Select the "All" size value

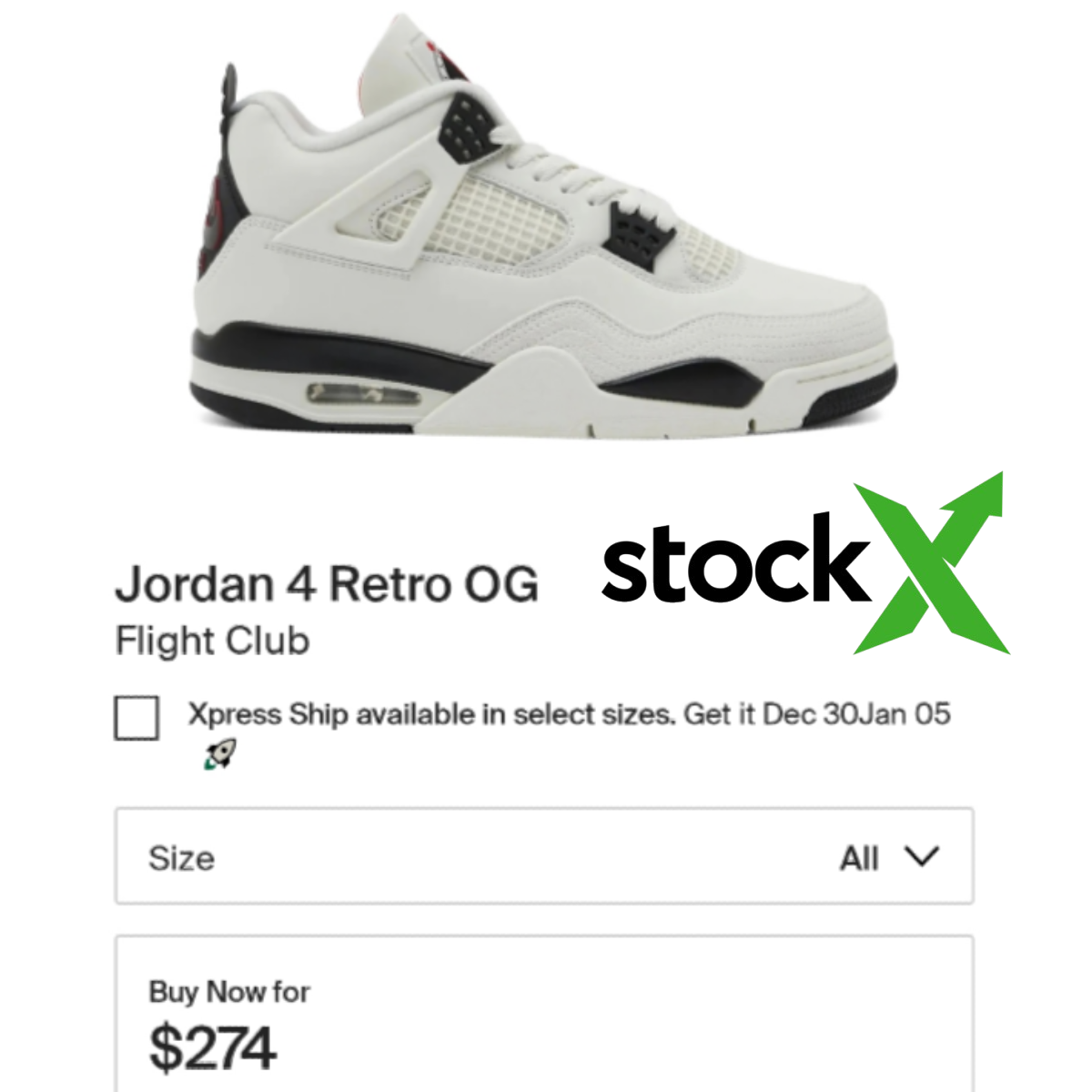click(859, 857)
